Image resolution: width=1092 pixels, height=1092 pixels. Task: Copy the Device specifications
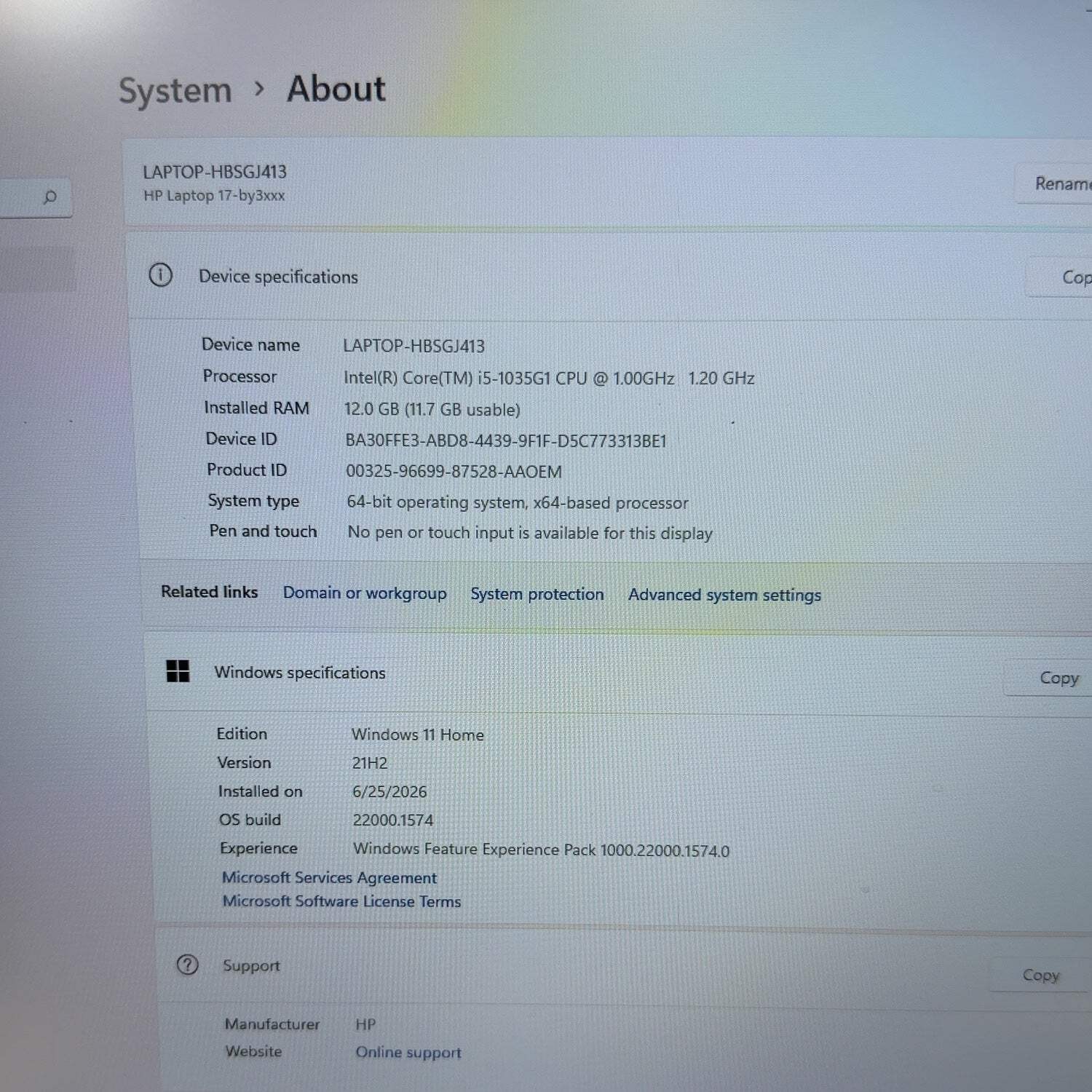1059,277
